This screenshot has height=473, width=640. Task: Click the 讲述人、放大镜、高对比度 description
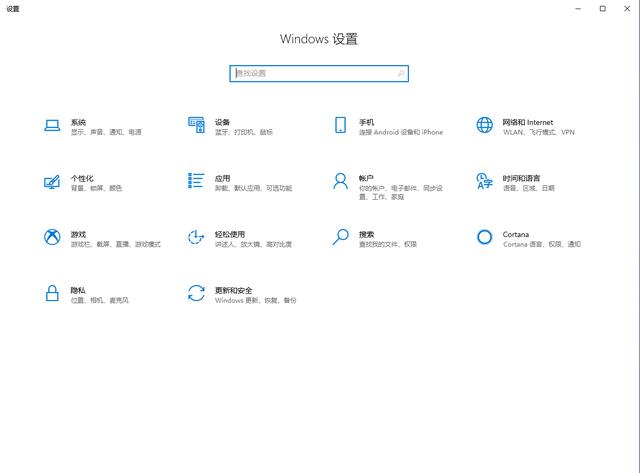253,244
